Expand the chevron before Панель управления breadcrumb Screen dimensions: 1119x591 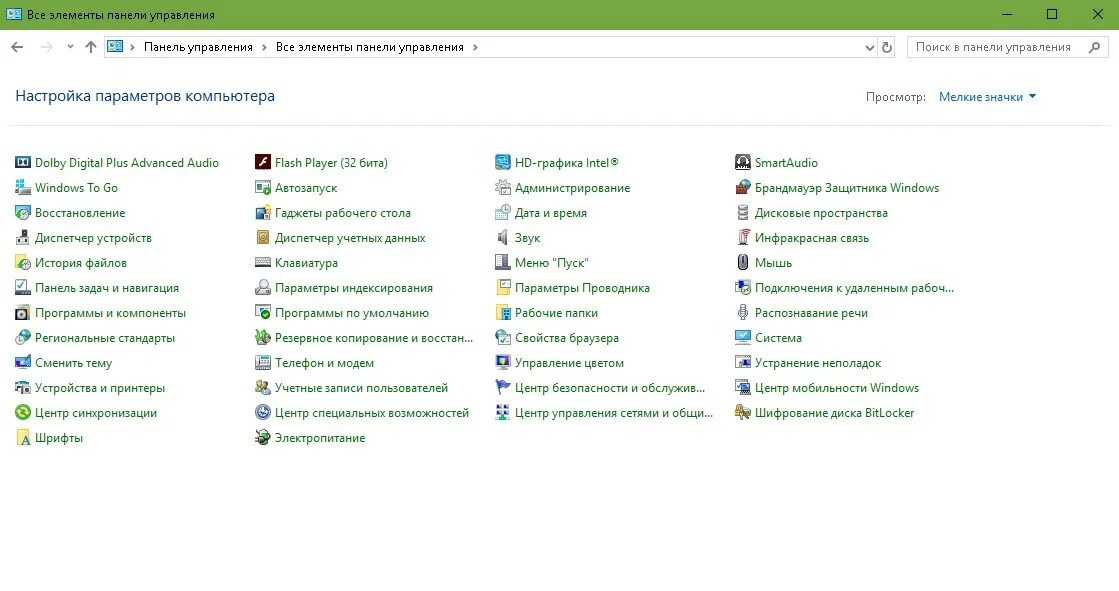pos(132,47)
